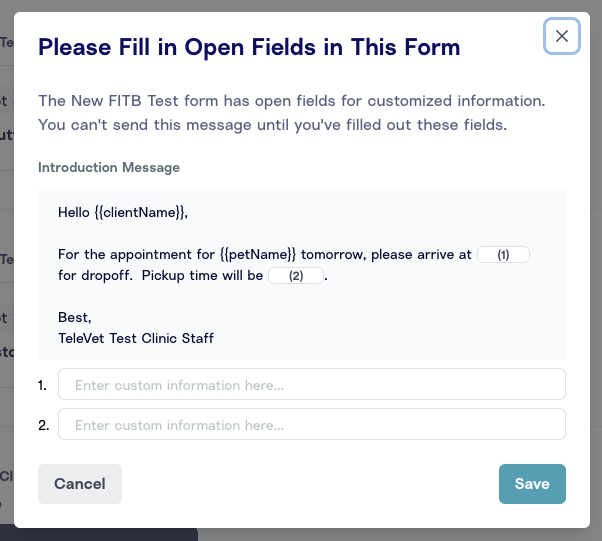The height and width of the screenshot is (541, 602).
Task: Click the TeleVet Test Clinic Staff signature
Action: (x=136, y=339)
